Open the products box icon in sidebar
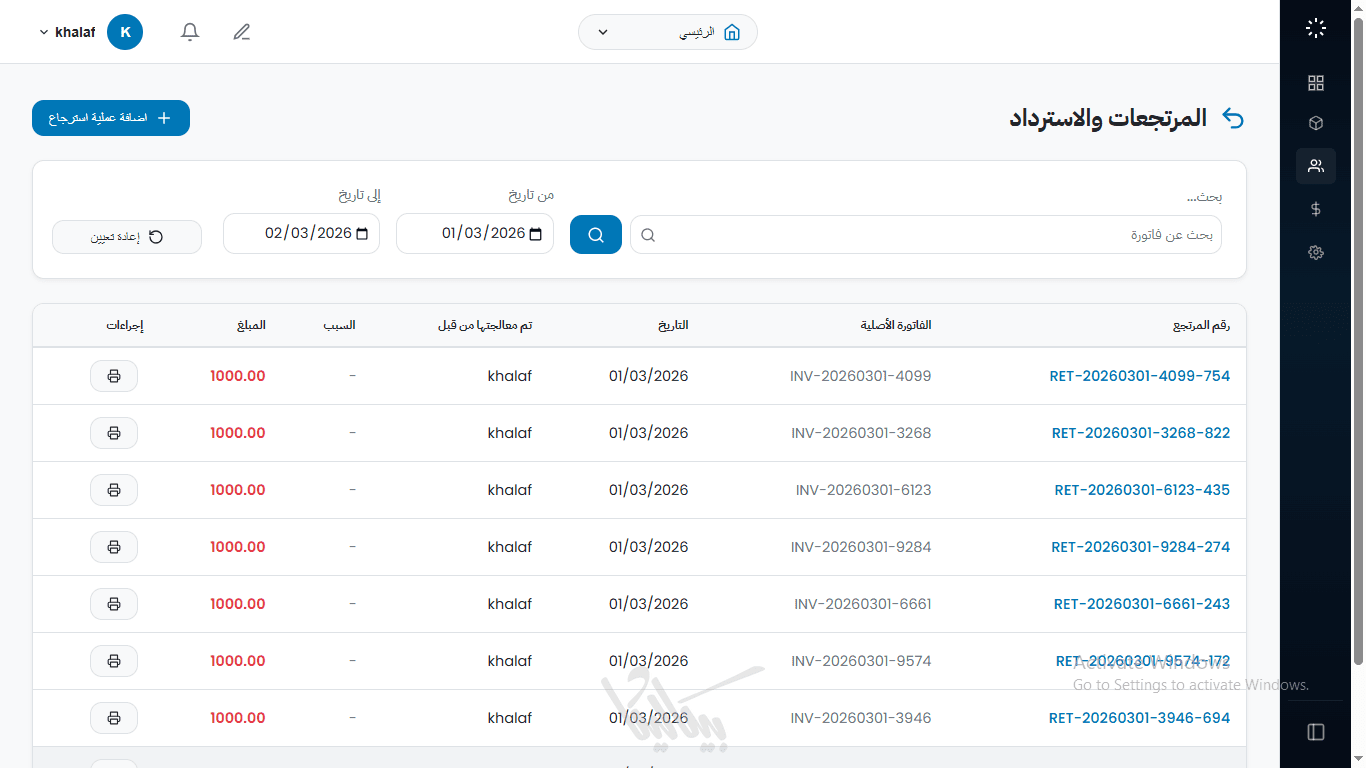 [x=1316, y=123]
